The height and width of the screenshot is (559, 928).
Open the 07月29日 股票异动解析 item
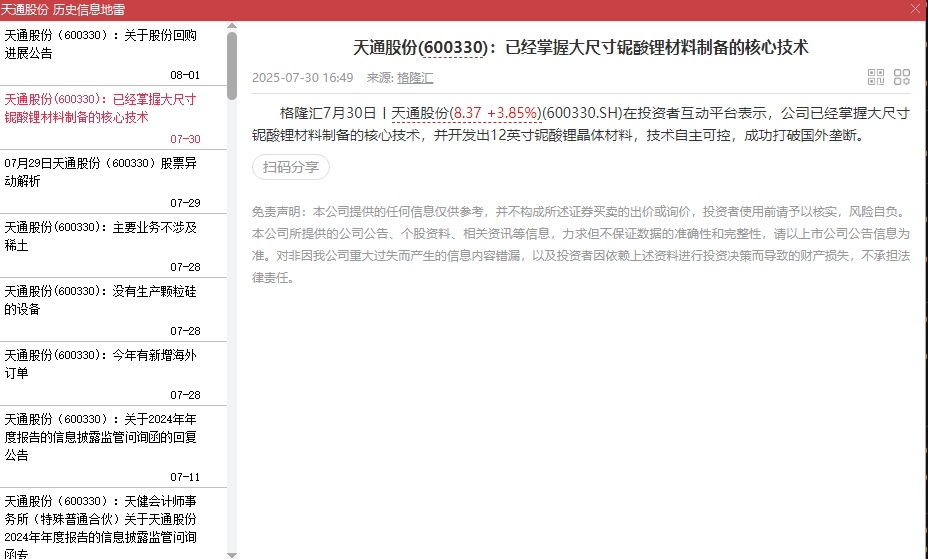pos(113,182)
